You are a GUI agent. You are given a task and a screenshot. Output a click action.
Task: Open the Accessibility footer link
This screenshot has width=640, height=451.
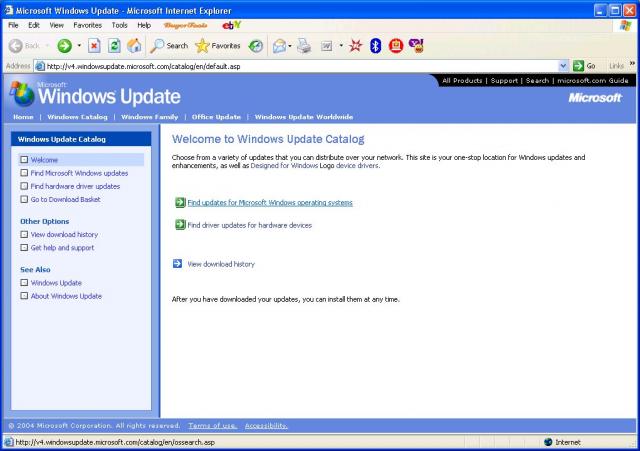point(266,426)
